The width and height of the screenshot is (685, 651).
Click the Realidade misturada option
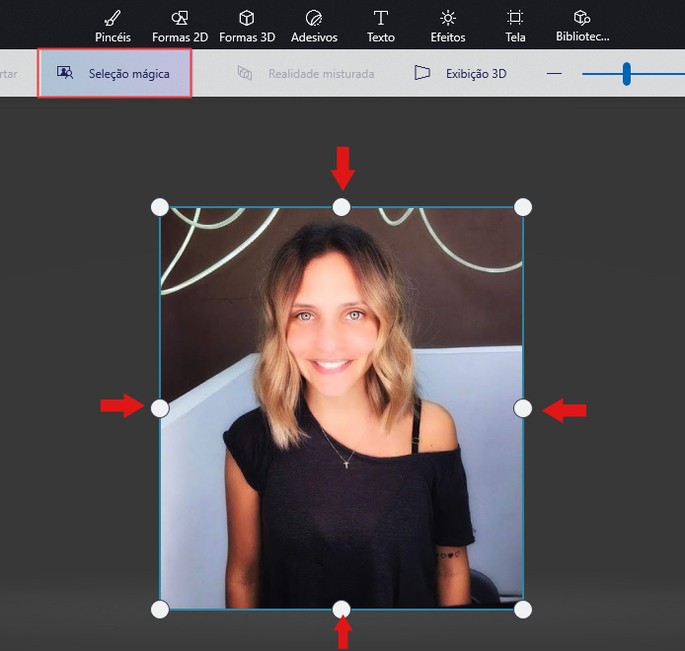pos(306,73)
